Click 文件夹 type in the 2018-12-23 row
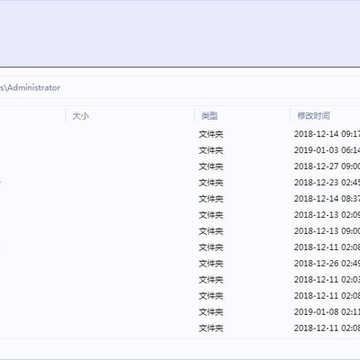This screenshot has height=360, width=360. pyautogui.click(x=211, y=183)
